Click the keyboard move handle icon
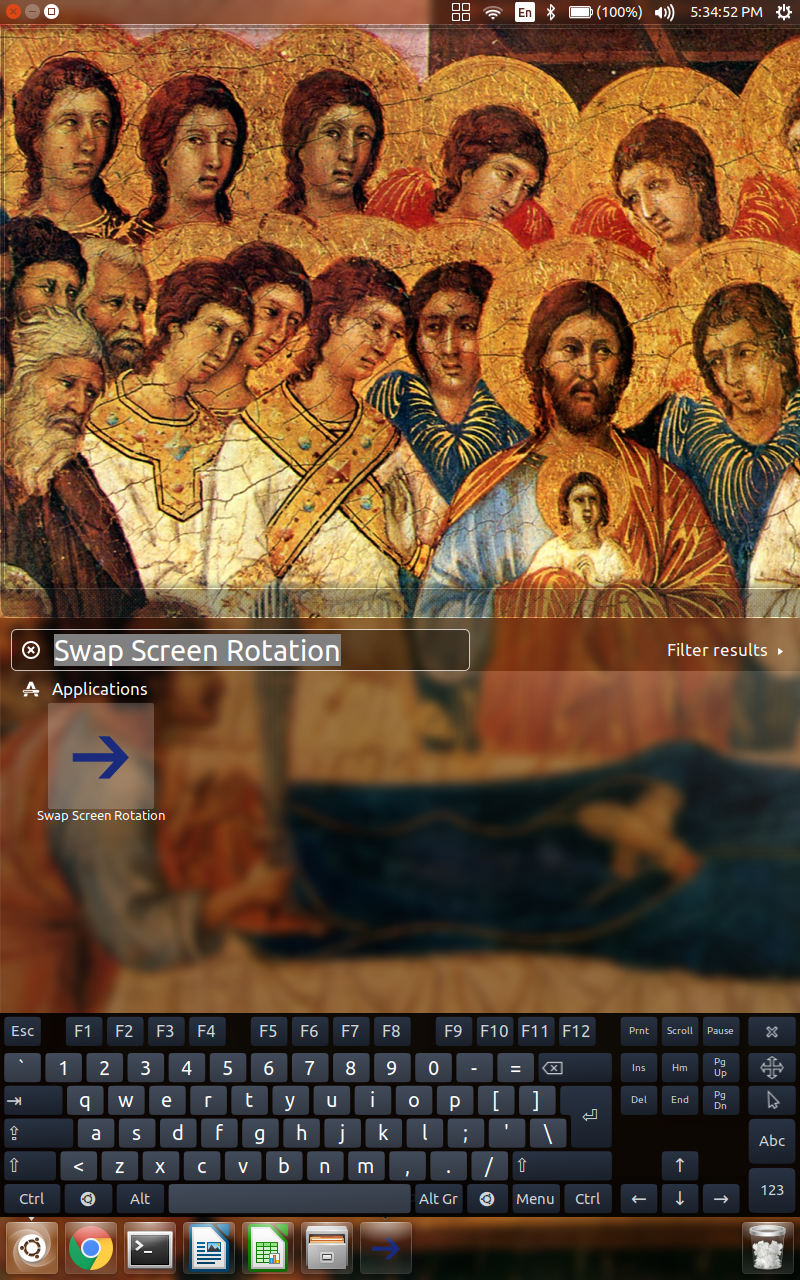The height and width of the screenshot is (1280, 800). pos(772,1067)
